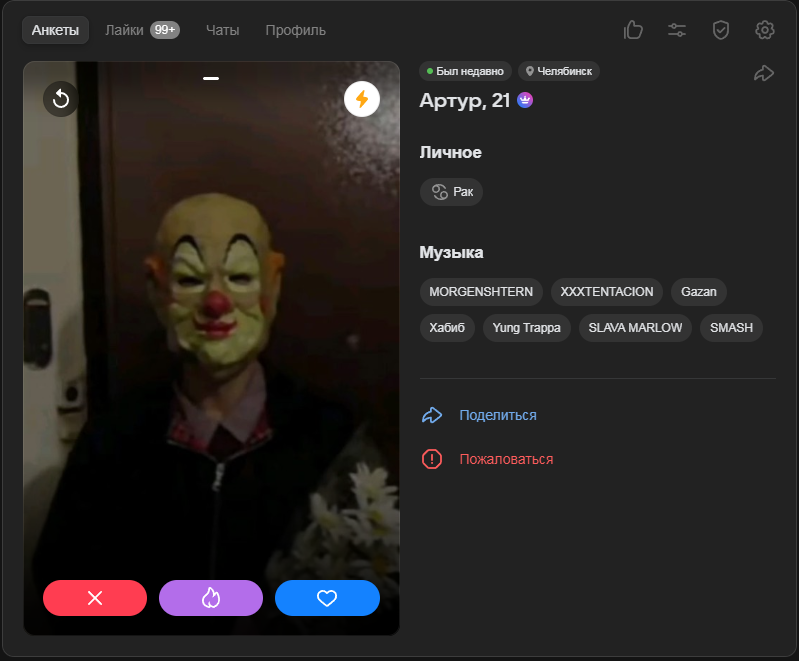799x661 pixels.
Task: Click Пожаловаться to report profile
Action: click(x=505, y=459)
